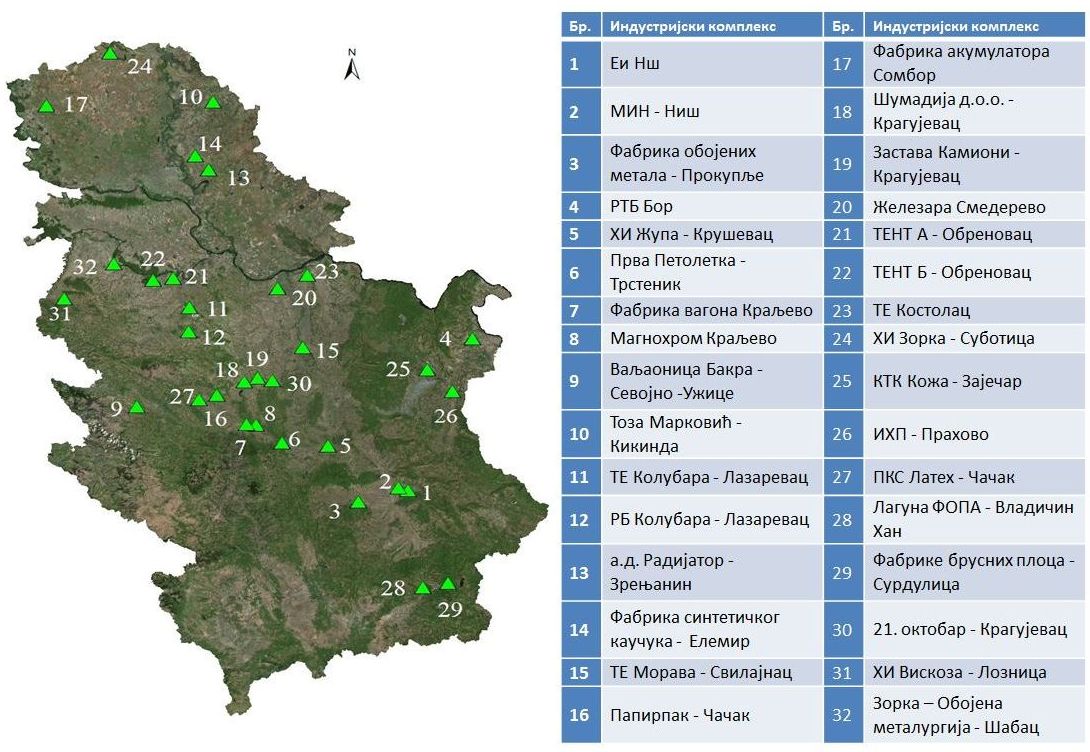This screenshot has height=752, width=1090.
Task: Pick map marker triangle number 3
Action: click(358, 502)
